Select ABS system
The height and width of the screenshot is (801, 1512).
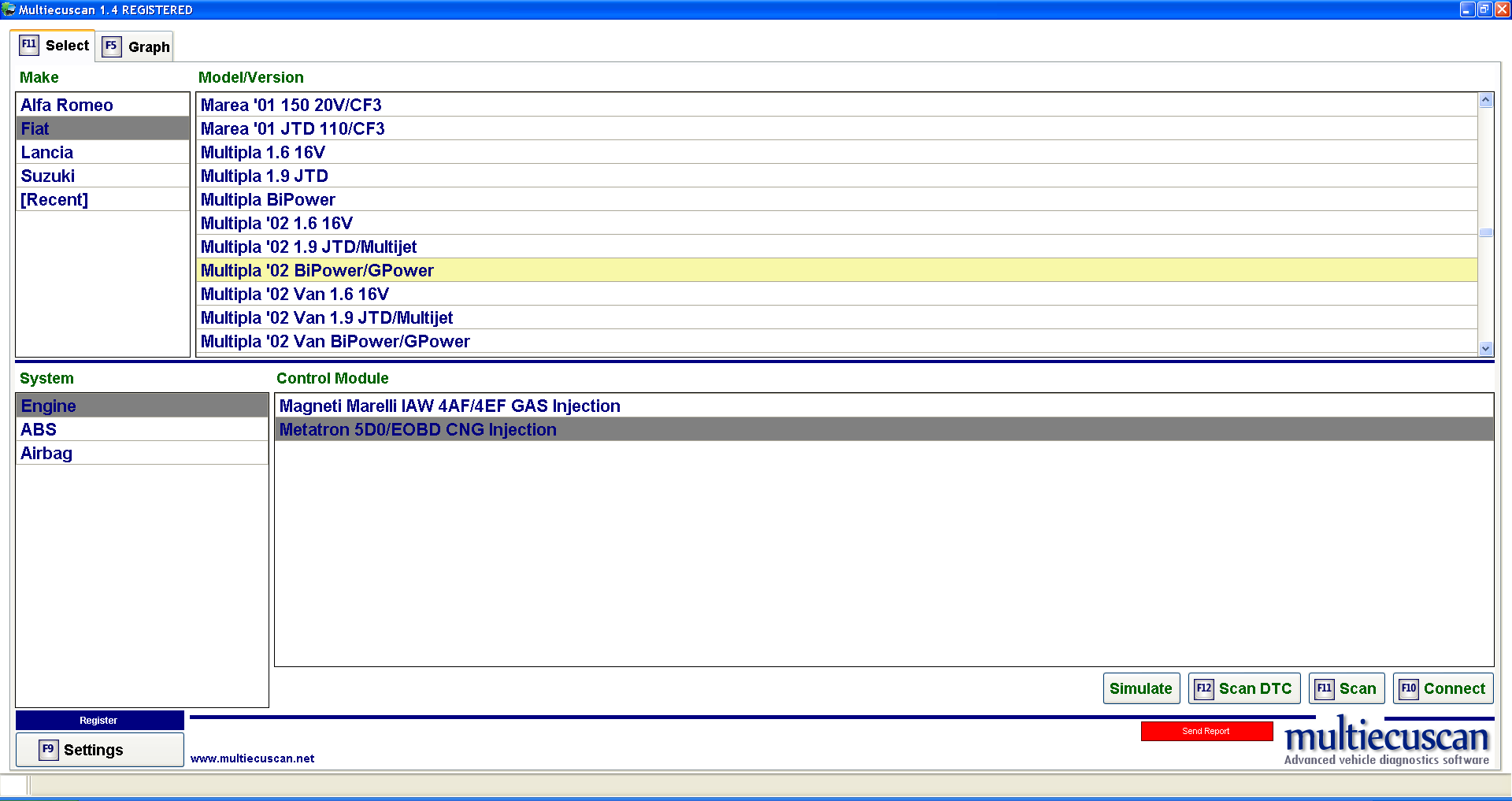[142, 429]
